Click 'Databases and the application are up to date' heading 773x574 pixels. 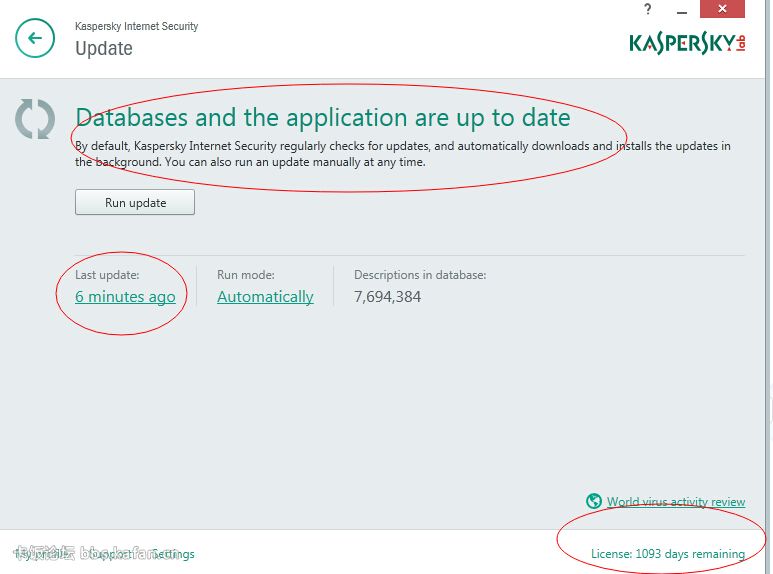pyautogui.click(x=323, y=118)
